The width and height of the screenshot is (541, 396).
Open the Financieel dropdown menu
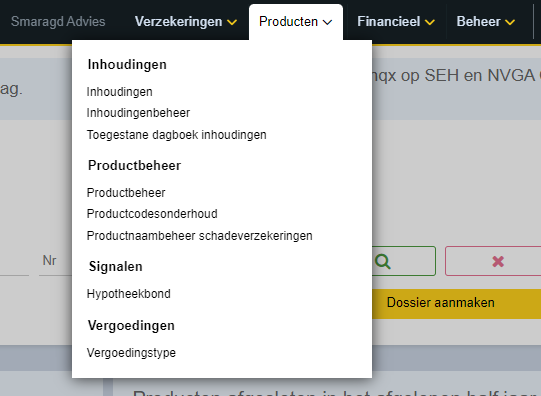pos(396,21)
